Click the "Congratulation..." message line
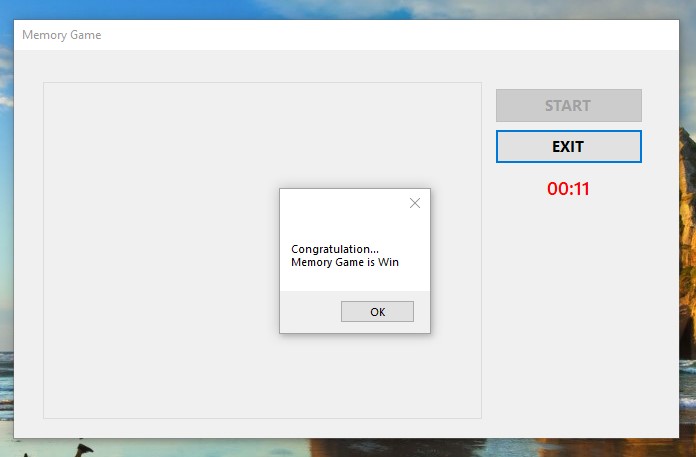The width and height of the screenshot is (696, 457). [335, 249]
